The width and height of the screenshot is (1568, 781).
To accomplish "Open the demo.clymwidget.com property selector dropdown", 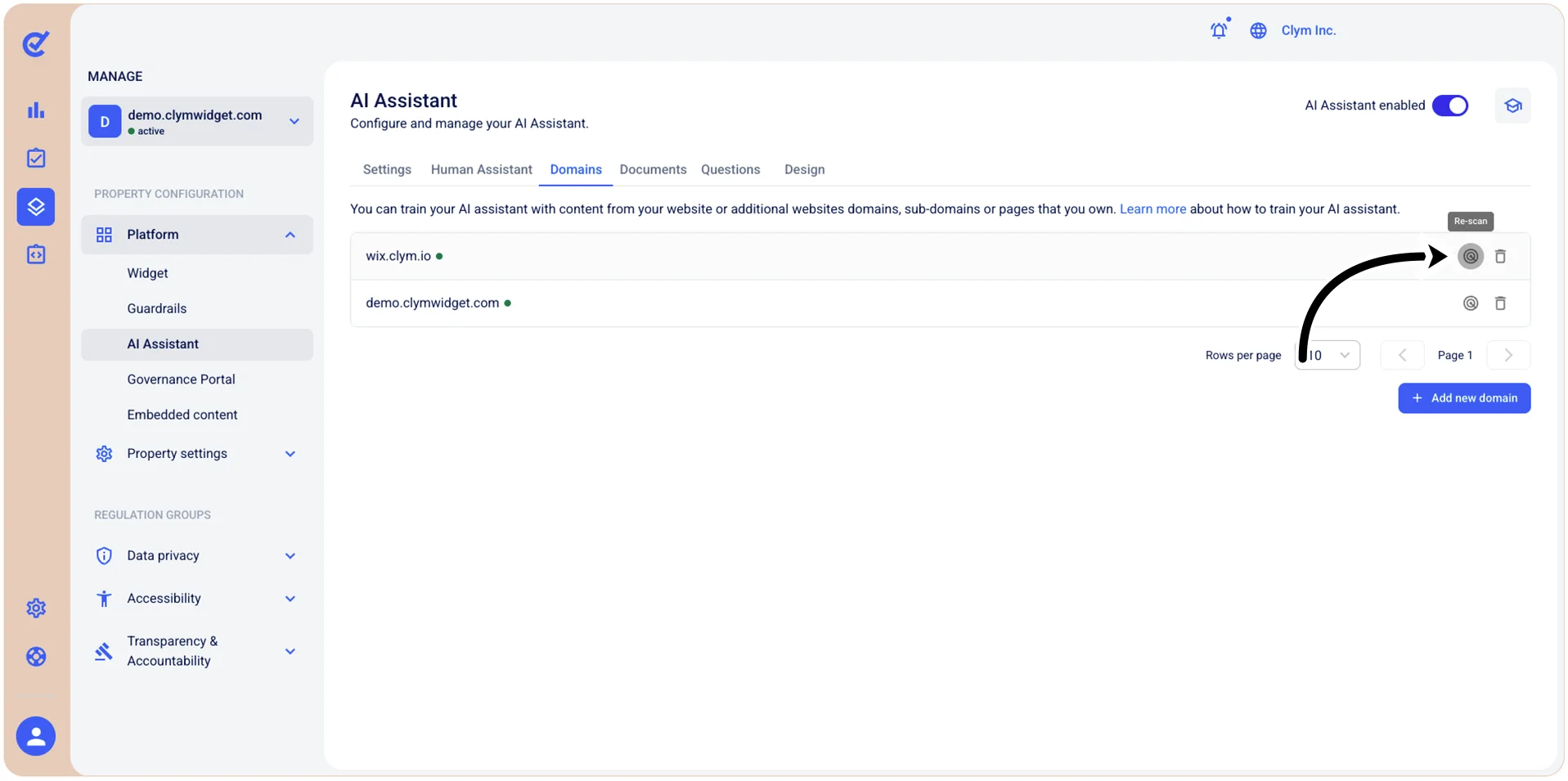I will coord(197,122).
